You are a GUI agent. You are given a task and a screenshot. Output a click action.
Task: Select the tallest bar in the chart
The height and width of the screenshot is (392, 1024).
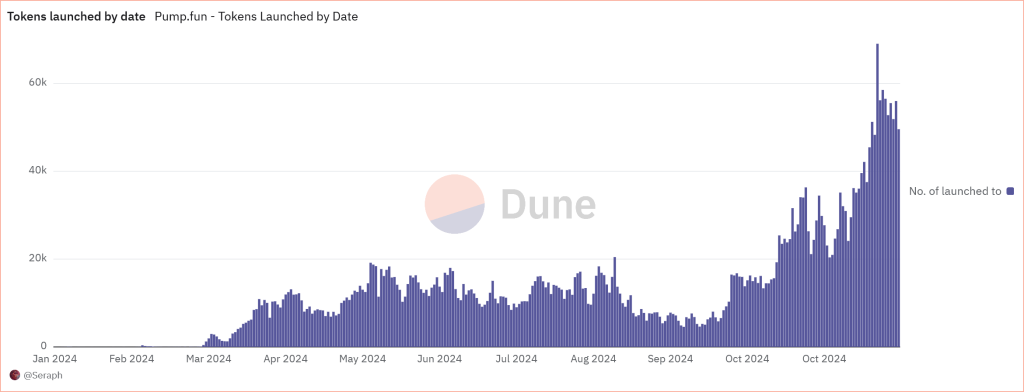pos(877,195)
